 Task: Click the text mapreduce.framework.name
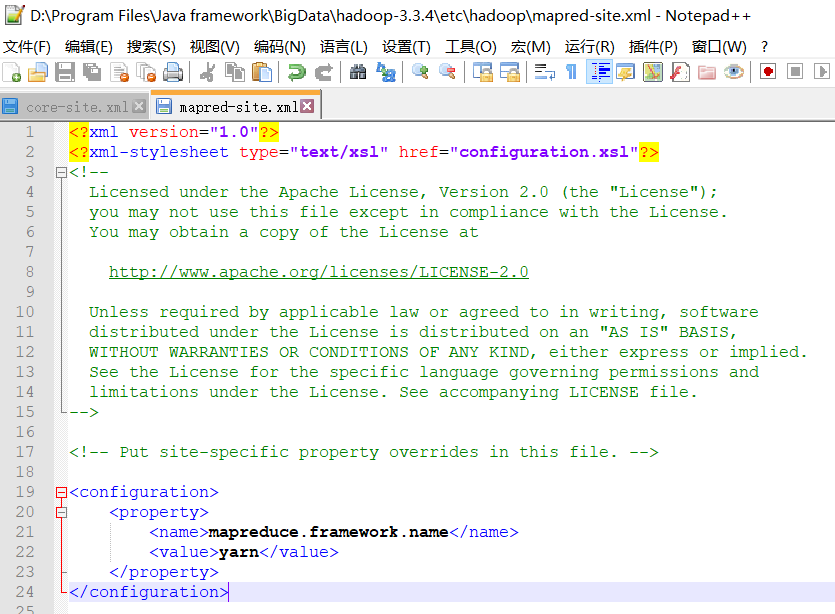coord(329,532)
